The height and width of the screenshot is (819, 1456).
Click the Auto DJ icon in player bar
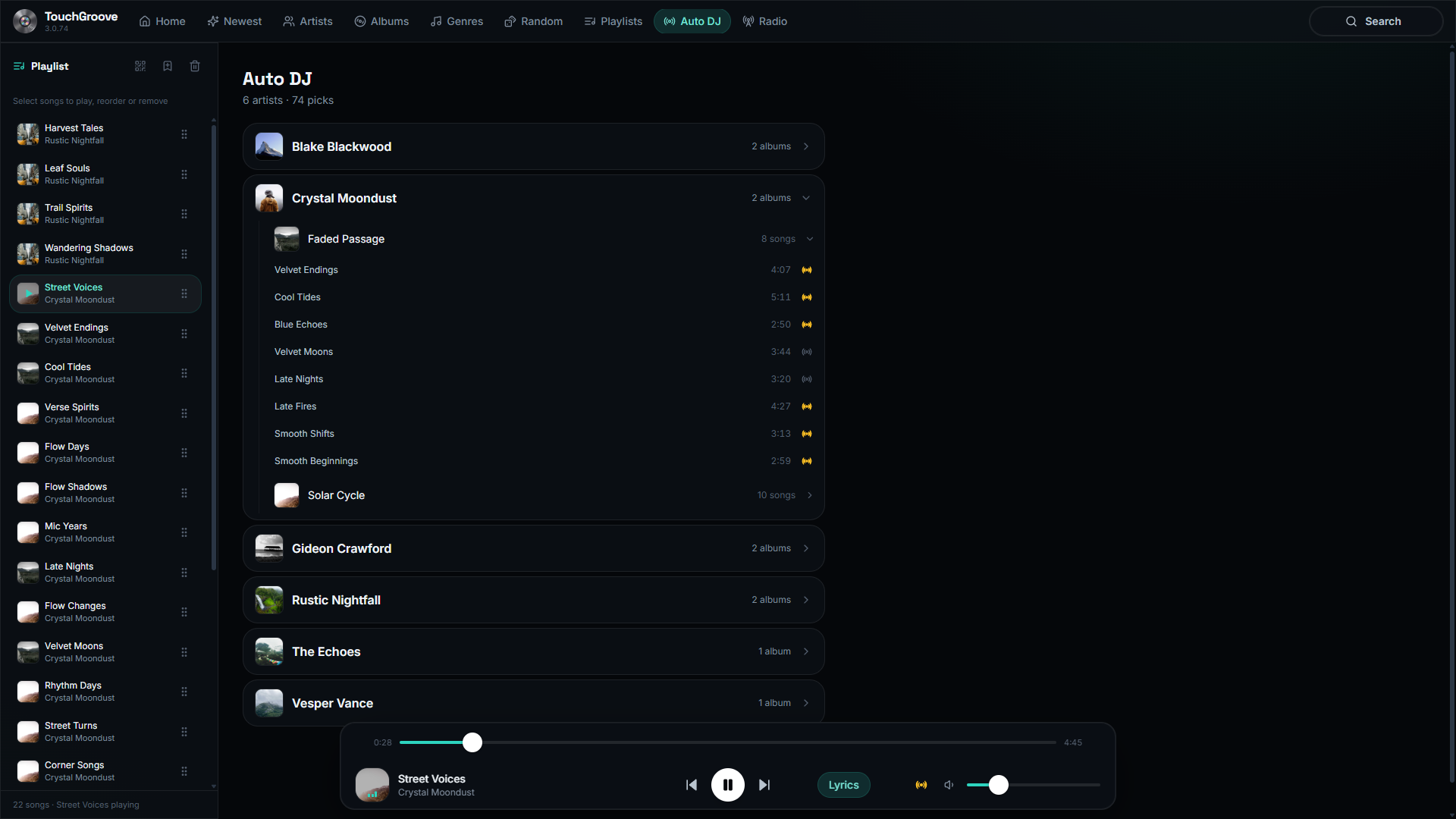pos(921,785)
